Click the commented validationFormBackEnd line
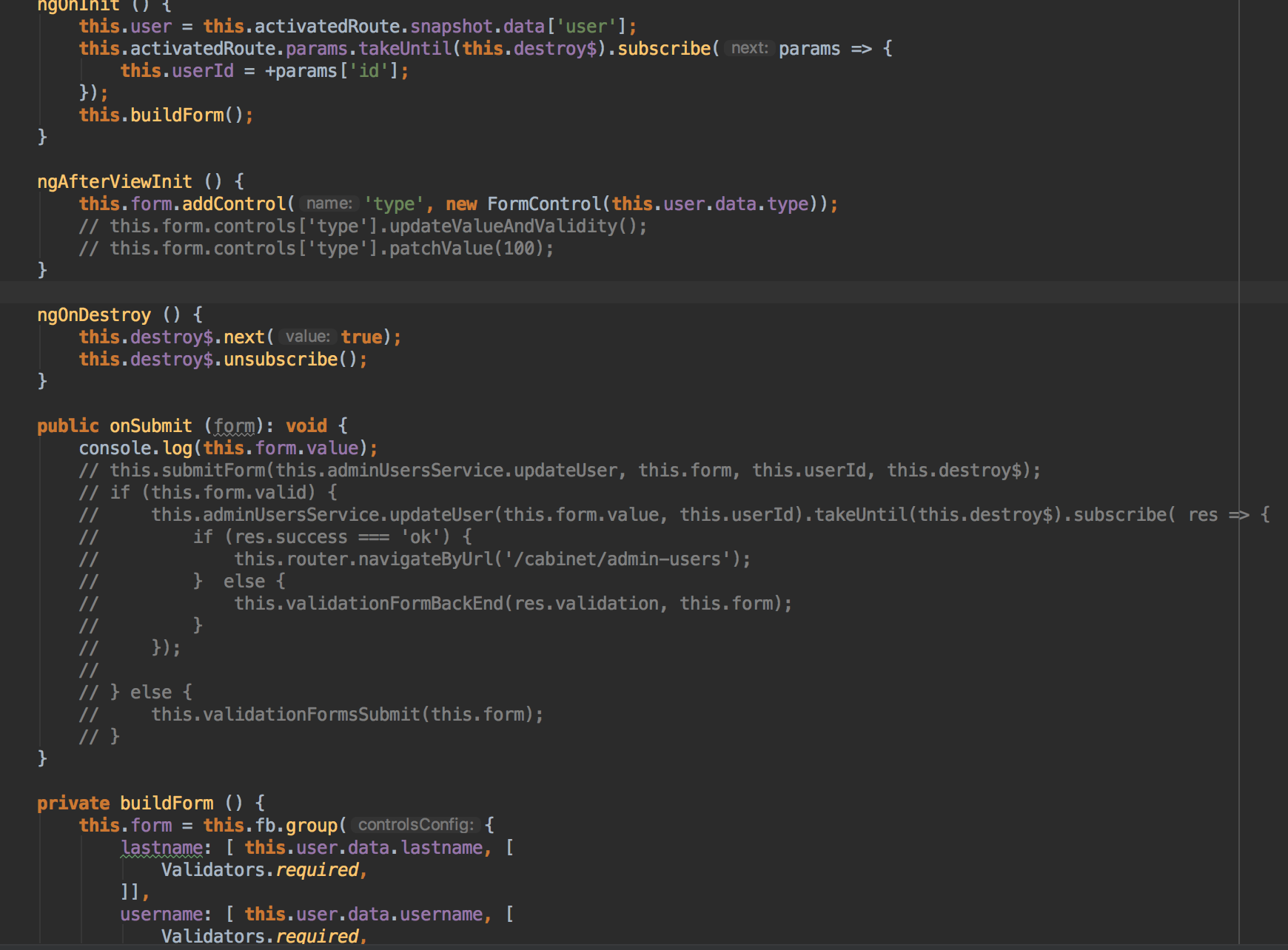This screenshot has height=950, width=1288. pos(435,604)
